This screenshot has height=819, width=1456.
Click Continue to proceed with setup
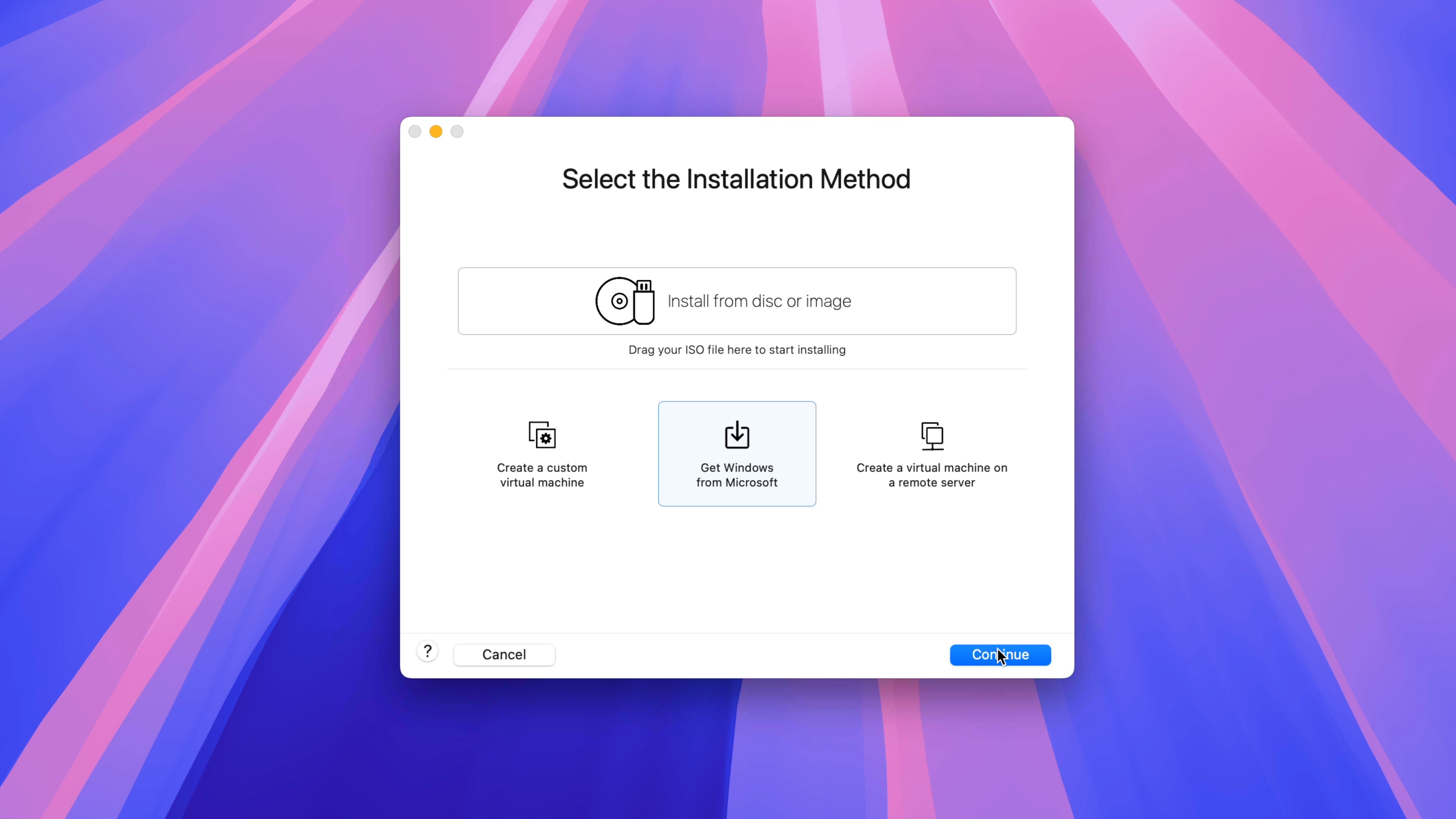1000,654
